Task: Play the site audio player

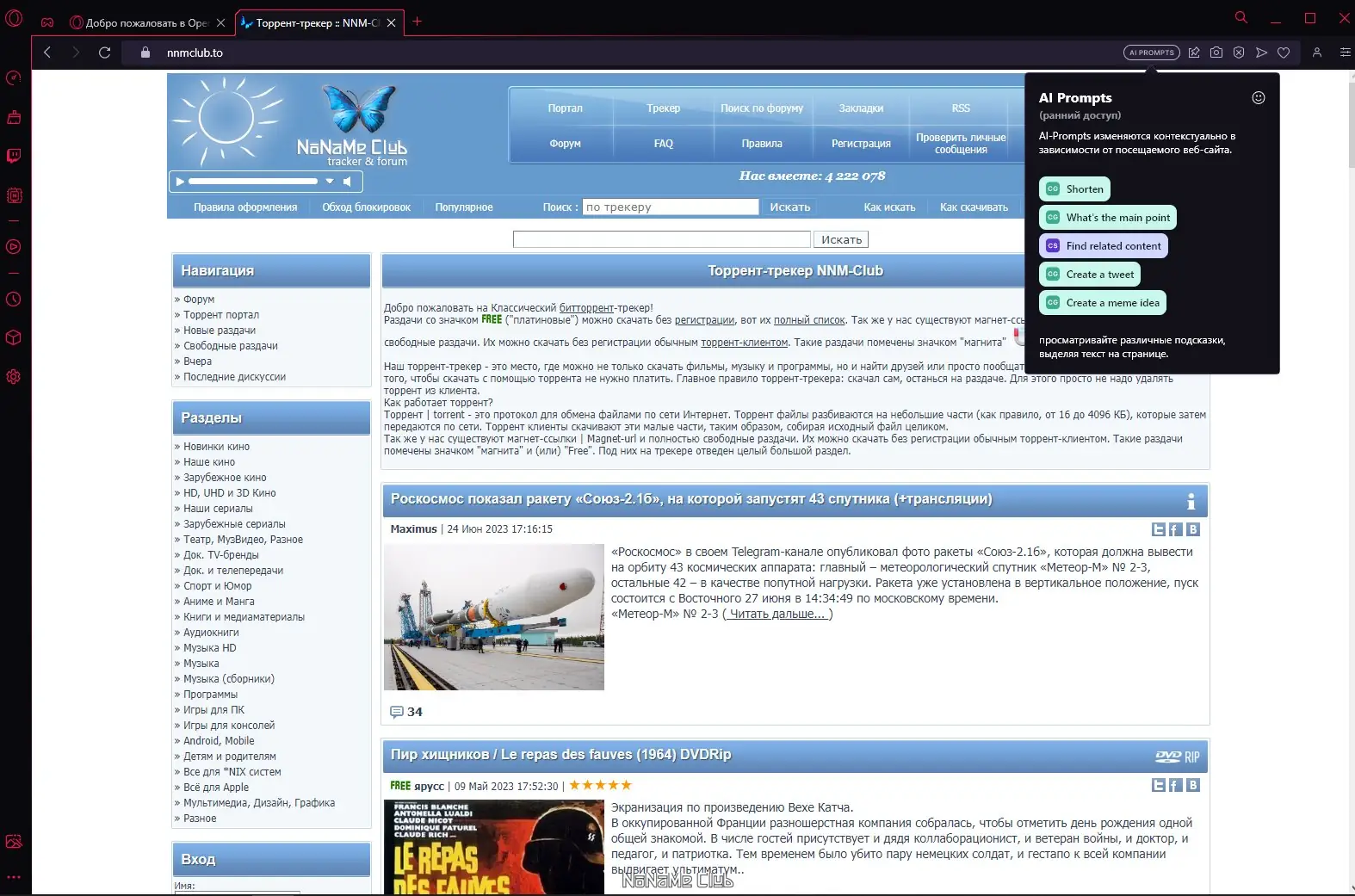Action: (180, 182)
